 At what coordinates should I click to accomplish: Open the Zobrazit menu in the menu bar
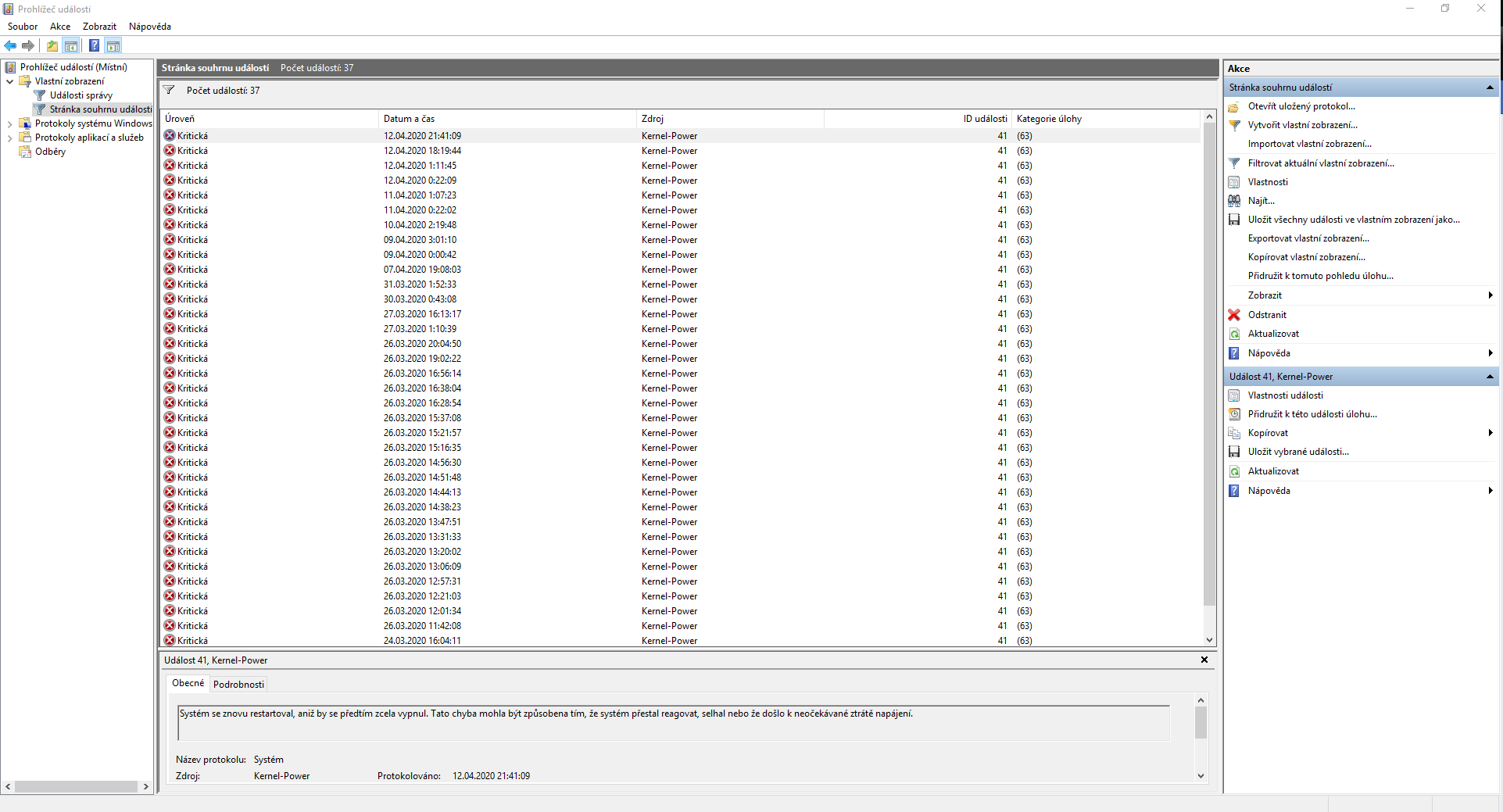[99, 27]
